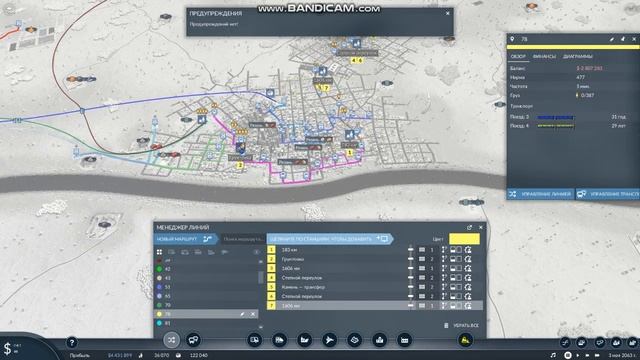Image resolution: width=640 pixels, height=360 pixels.
Task: Activate the yellow bulldozer tool
Action: pyautogui.click(x=465, y=340)
